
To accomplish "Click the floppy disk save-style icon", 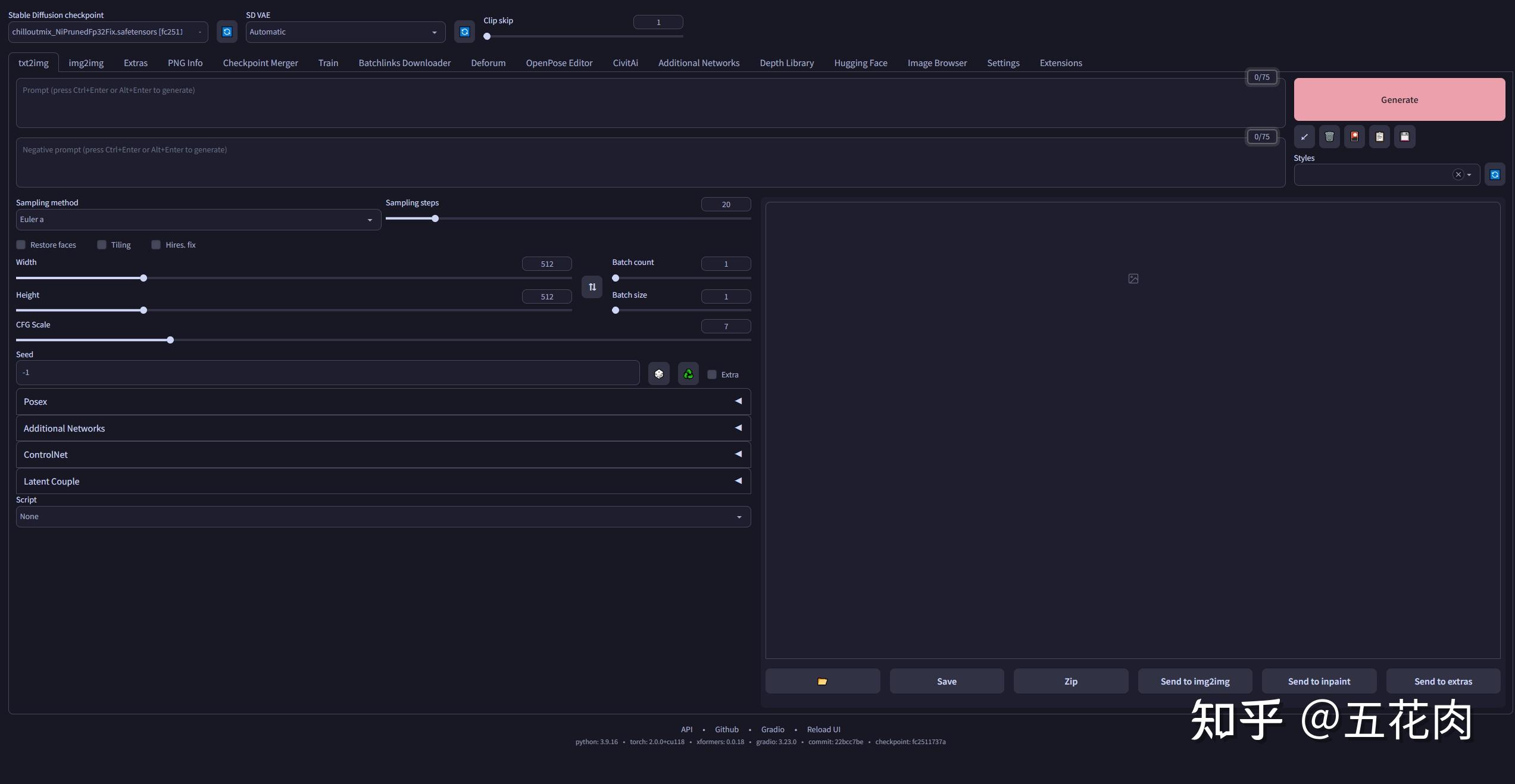I will 1404,136.
